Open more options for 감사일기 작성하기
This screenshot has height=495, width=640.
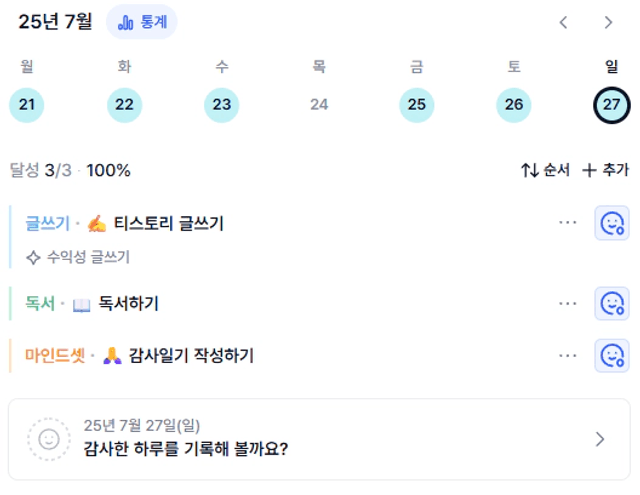pos(567,356)
